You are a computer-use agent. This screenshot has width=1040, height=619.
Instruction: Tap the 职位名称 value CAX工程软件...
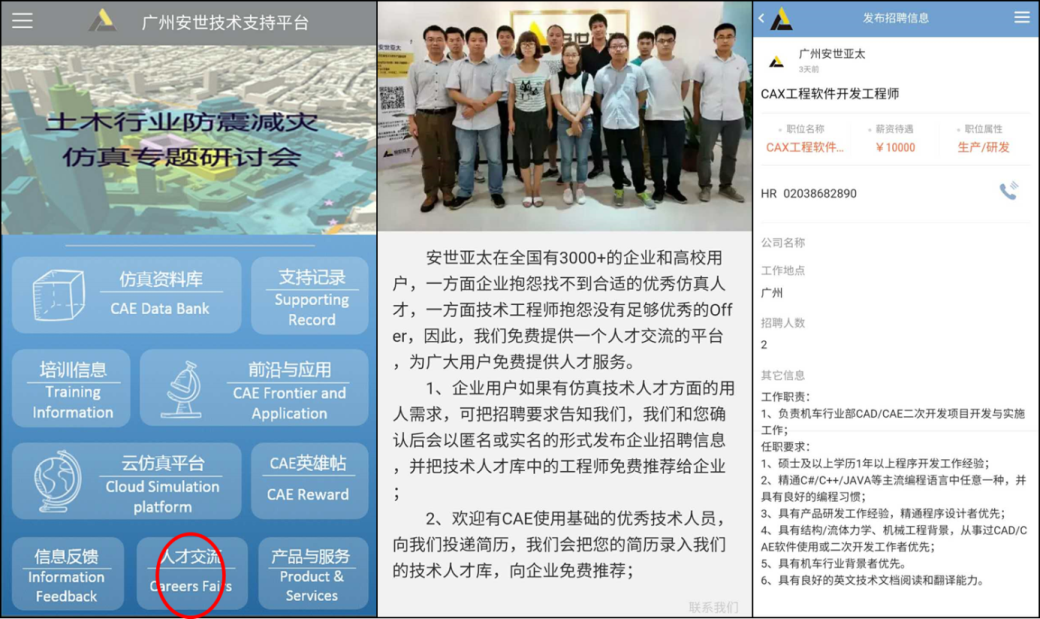805,147
